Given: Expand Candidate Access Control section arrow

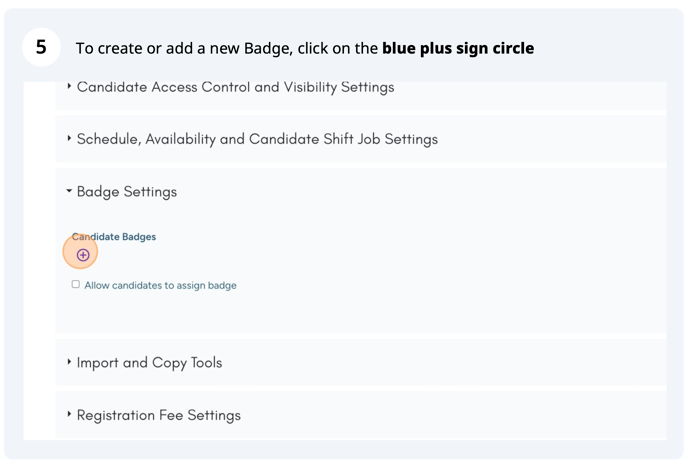Looking at the screenshot, I should 69,87.
